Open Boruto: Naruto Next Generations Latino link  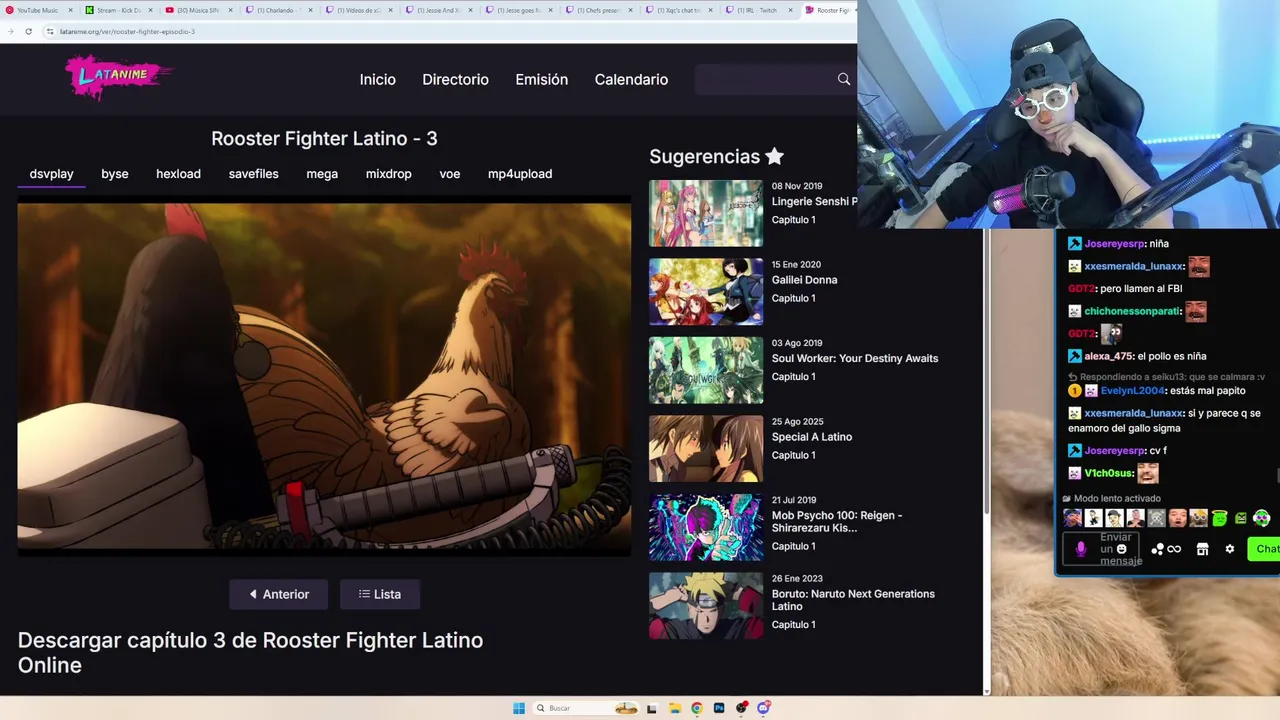click(x=853, y=600)
